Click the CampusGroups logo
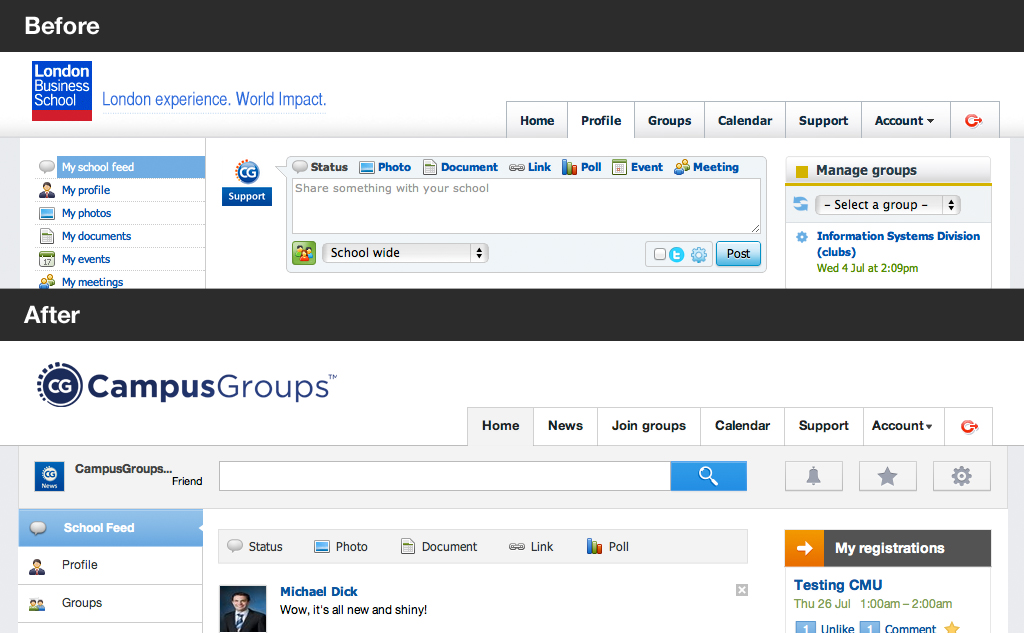This screenshot has height=633, width=1024. (187, 385)
